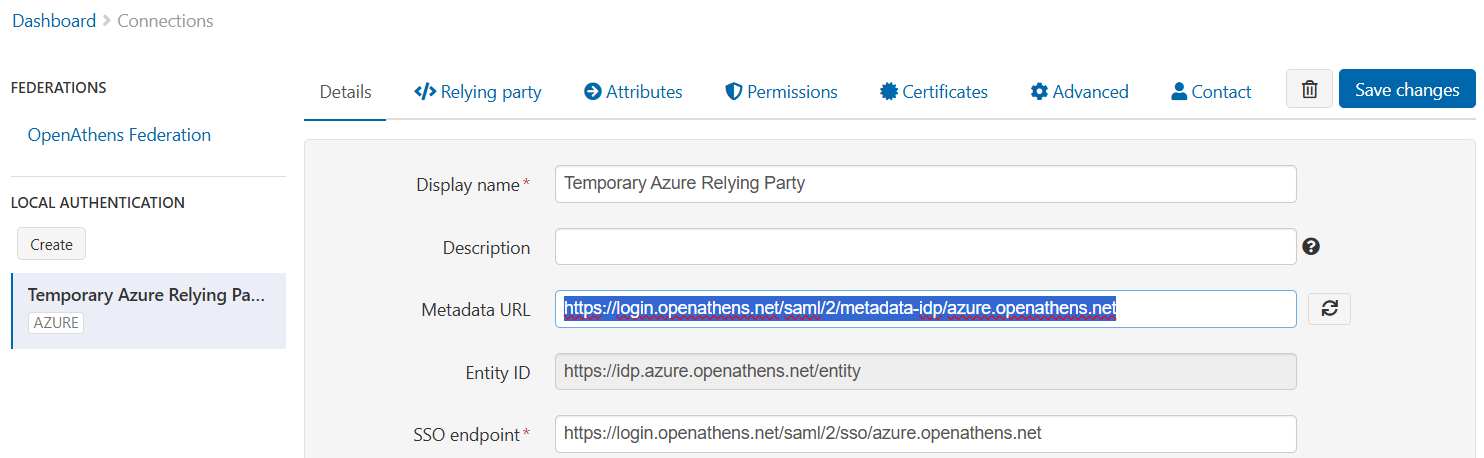Click the Description field label
Screen dimensions: 1484x458
coord(487,248)
